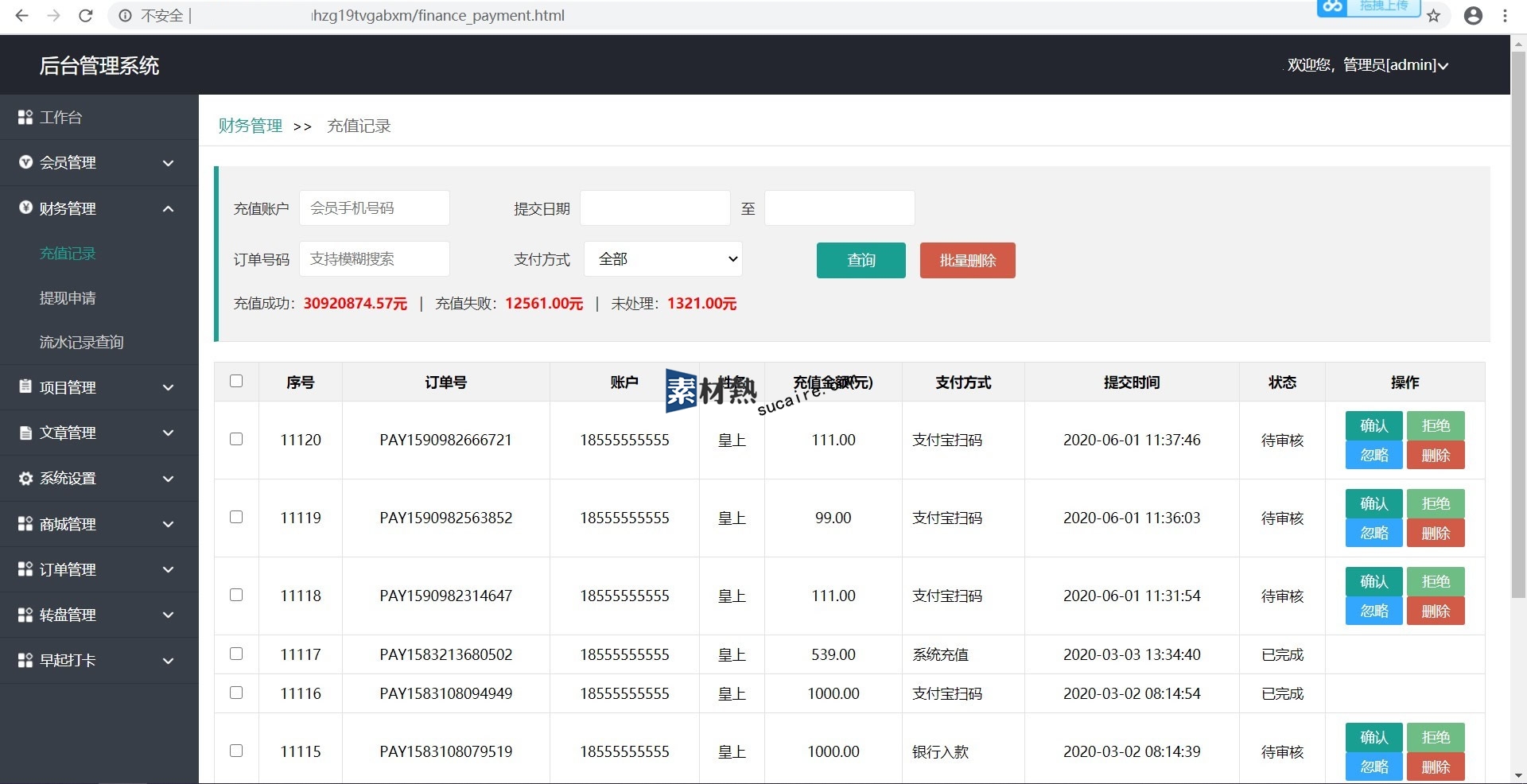Click the 后台管理系统 title
The image size is (1527, 784).
99,65
